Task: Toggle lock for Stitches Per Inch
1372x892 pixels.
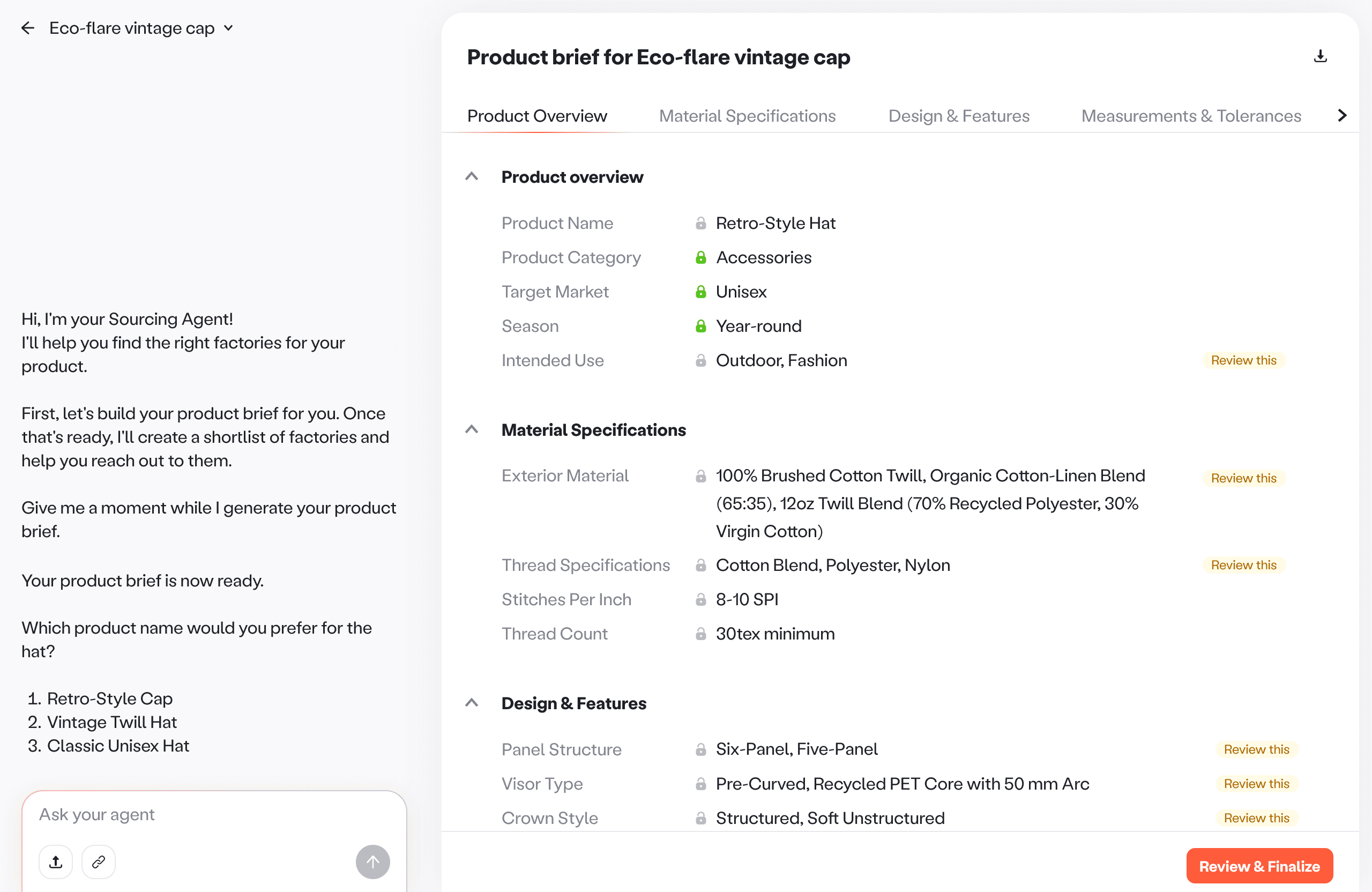Action: pos(700,600)
